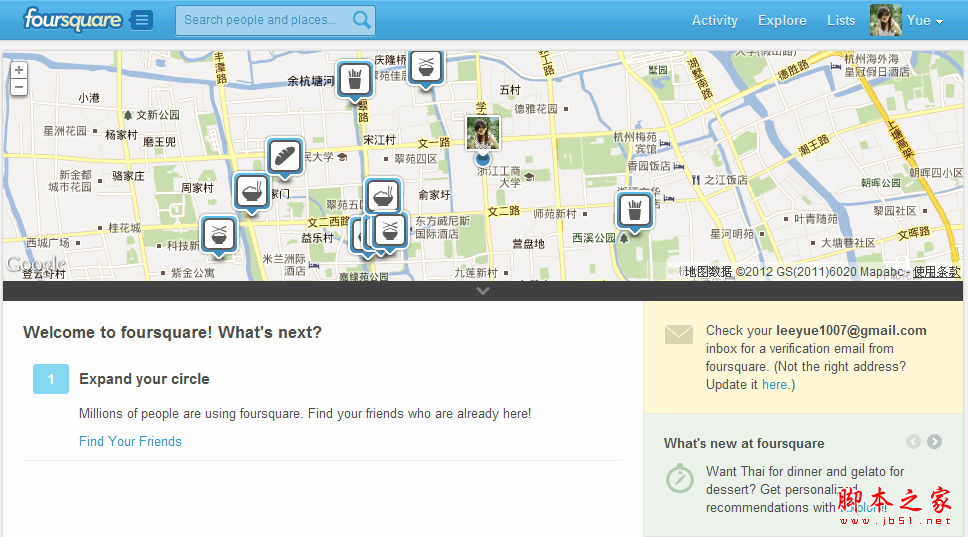Click the foursquare logo

click(72, 20)
